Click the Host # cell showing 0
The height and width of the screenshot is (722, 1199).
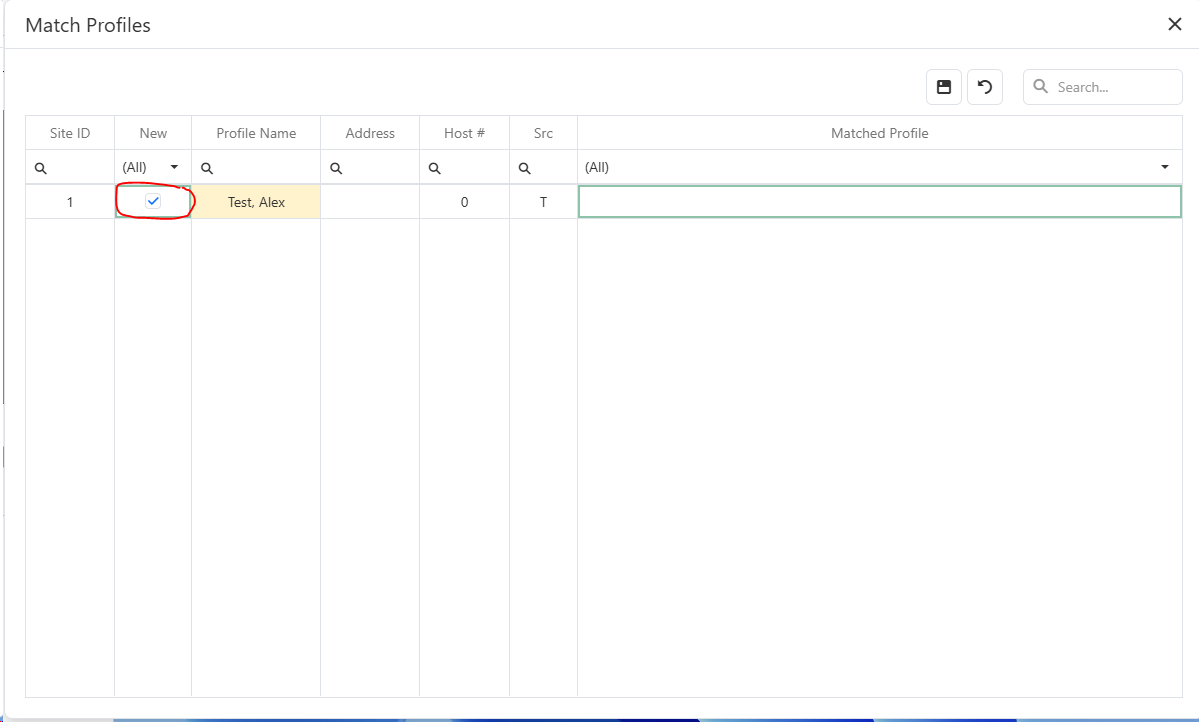[464, 202]
